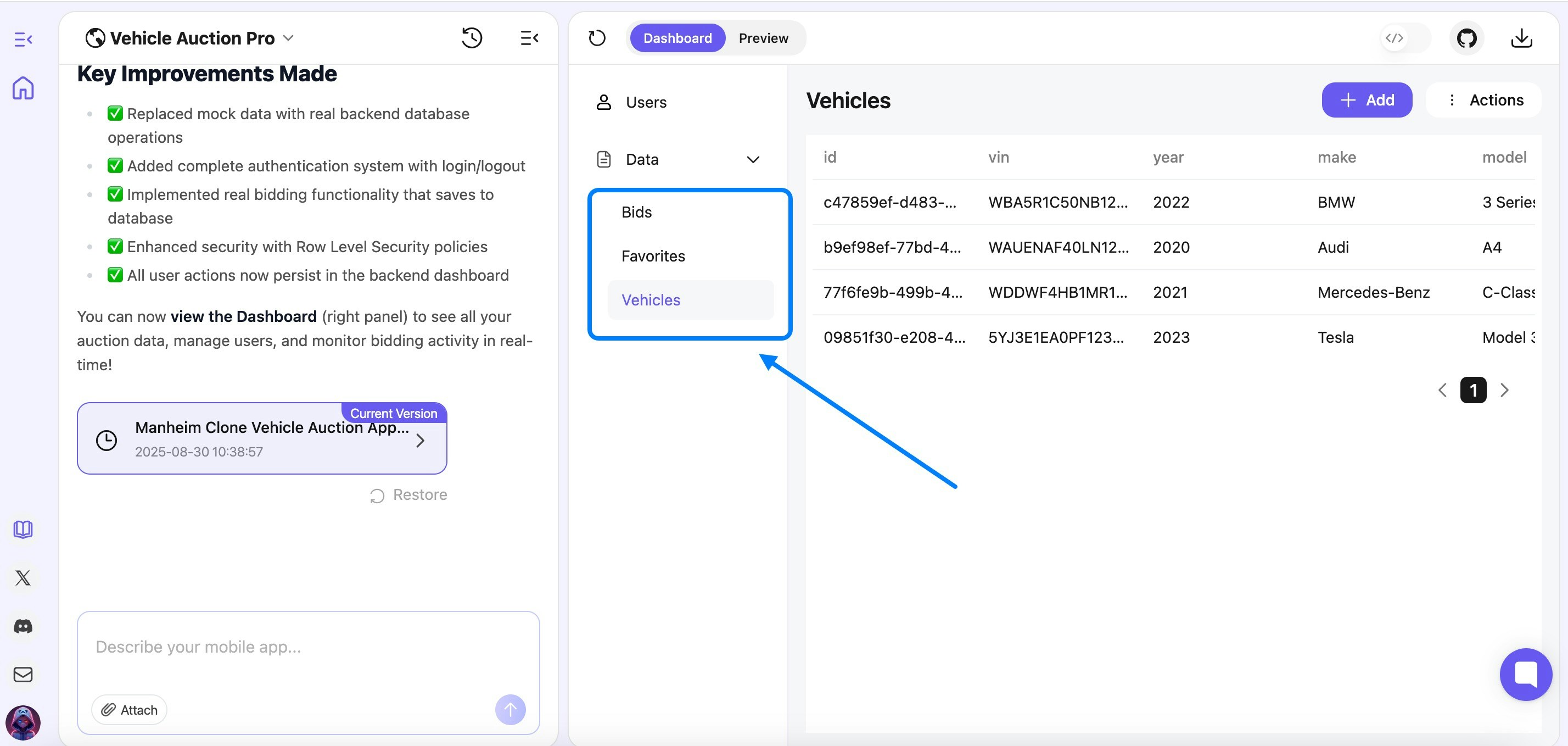
Task: Select the Dashboard tab
Action: pyautogui.click(x=677, y=38)
